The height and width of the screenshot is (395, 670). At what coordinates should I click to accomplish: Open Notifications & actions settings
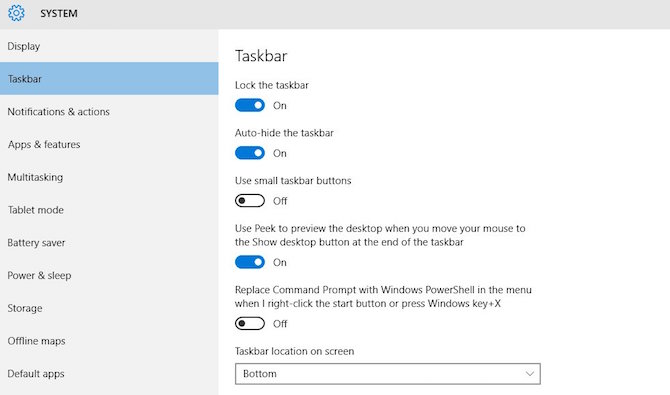point(109,112)
